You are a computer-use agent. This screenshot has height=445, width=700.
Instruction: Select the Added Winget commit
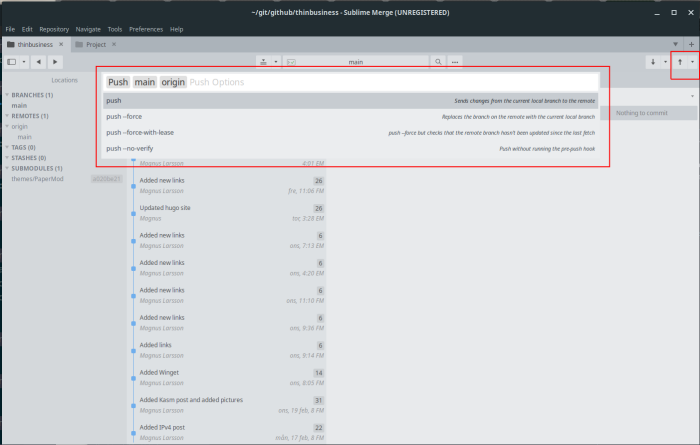pos(229,378)
